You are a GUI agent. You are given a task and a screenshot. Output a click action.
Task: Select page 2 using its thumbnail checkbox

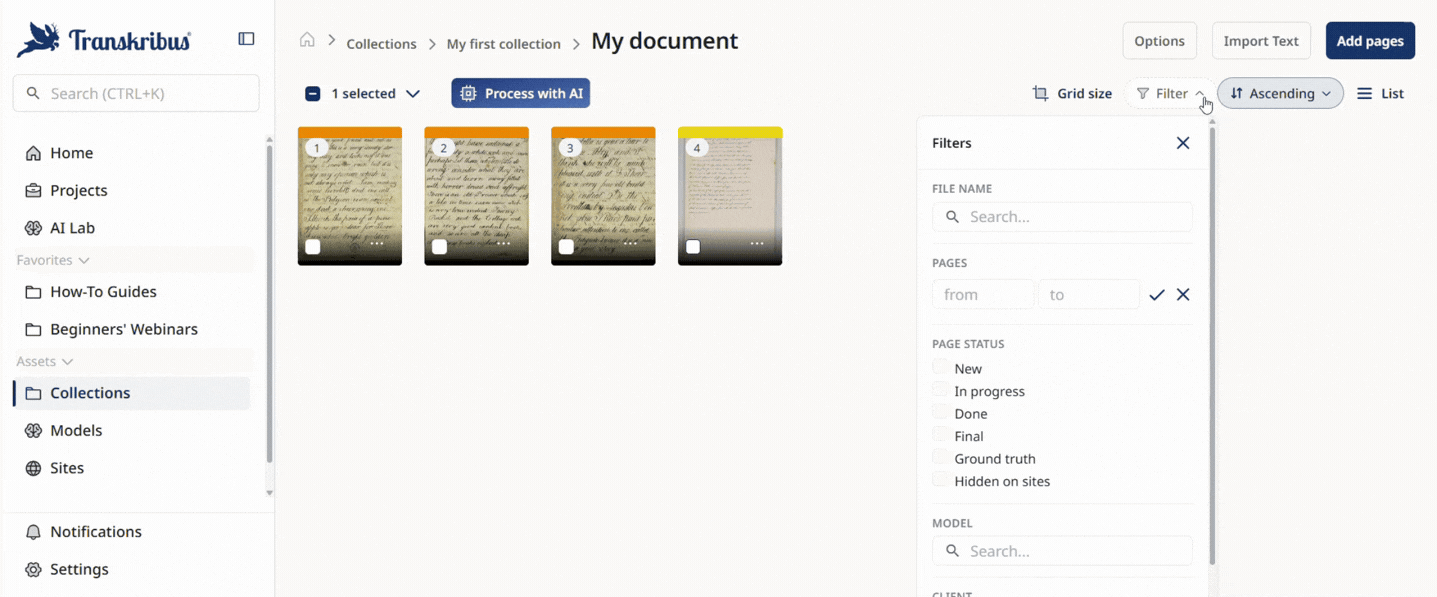click(x=437, y=245)
